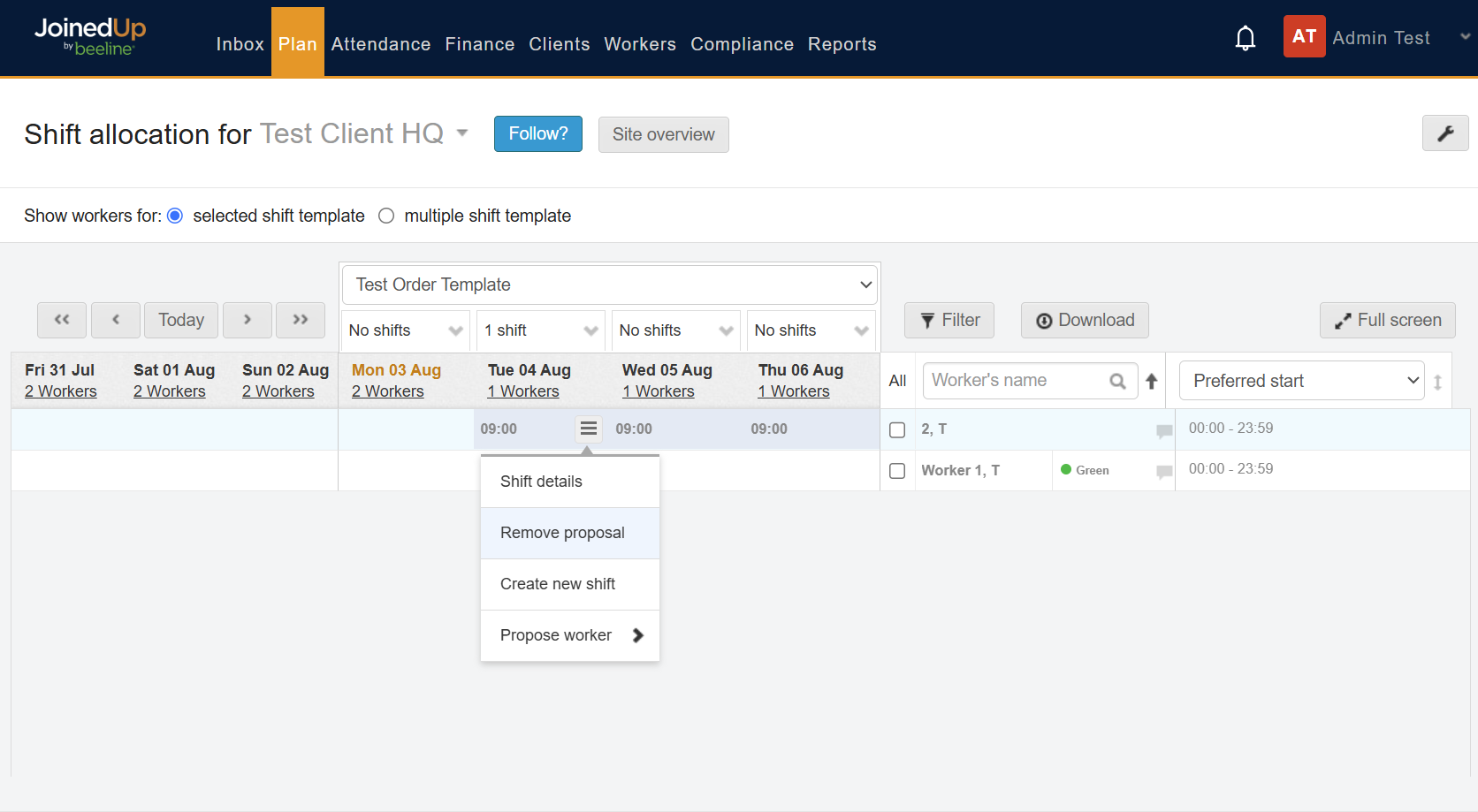This screenshot has height=812, width=1478.
Task: Tick the checkbox for Worker 1, T
Action: tap(897, 471)
